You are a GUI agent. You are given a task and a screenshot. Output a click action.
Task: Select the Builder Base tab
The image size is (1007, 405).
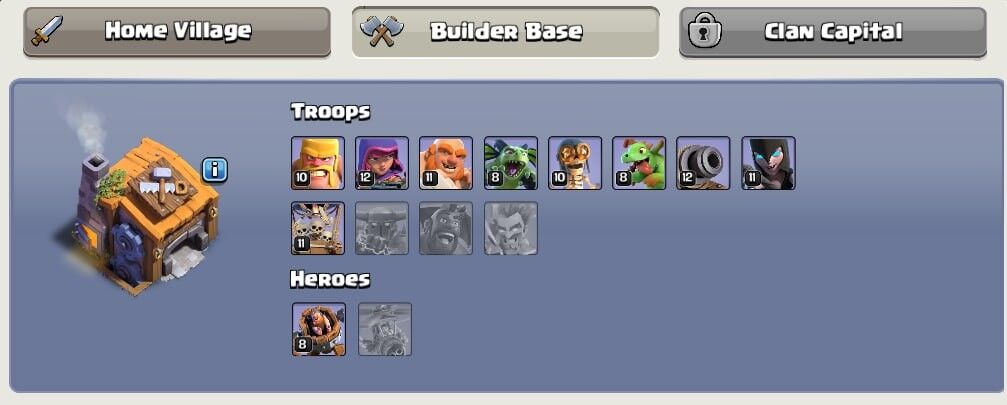tap(505, 31)
